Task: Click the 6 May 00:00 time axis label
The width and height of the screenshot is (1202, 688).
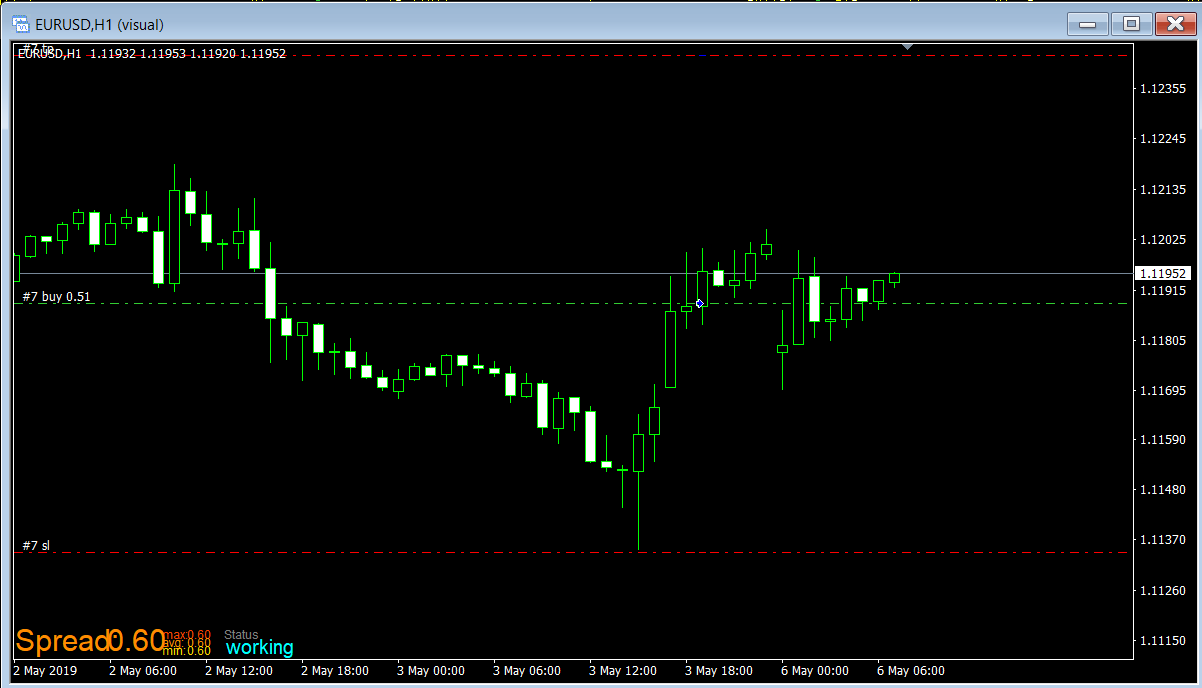Action: (x=814, y=671)
